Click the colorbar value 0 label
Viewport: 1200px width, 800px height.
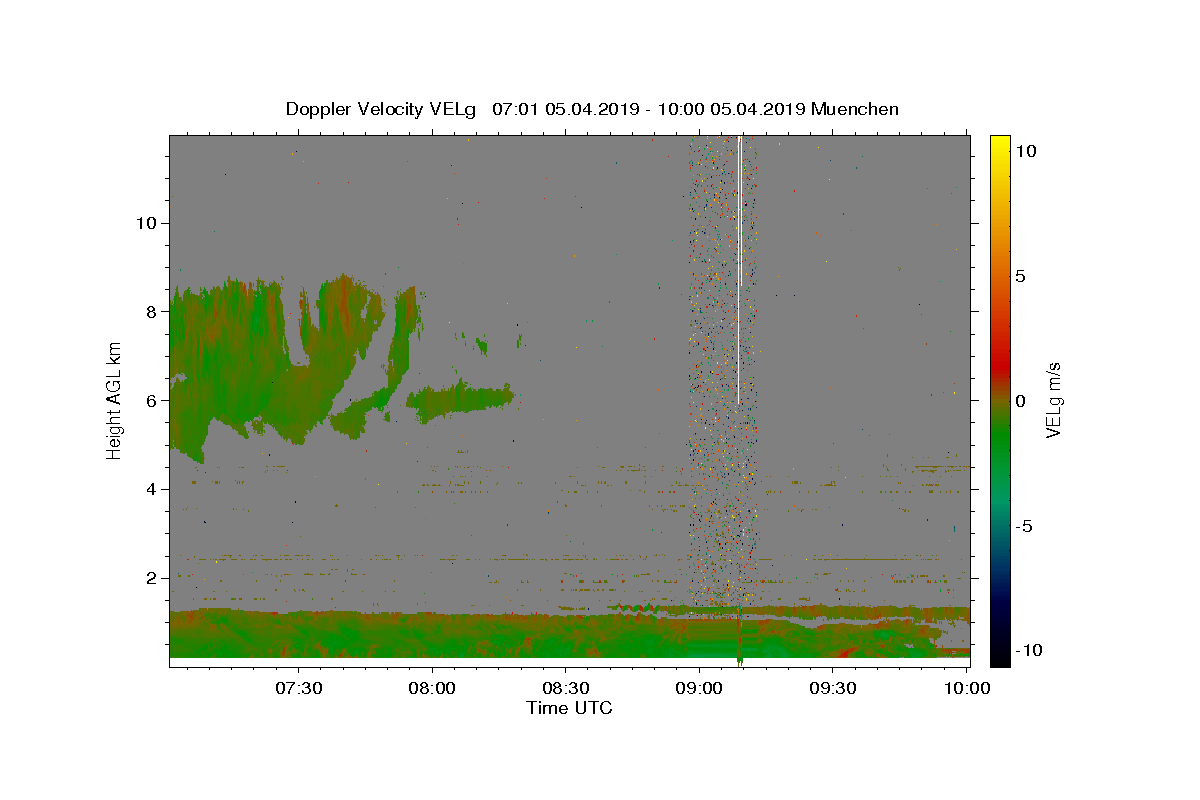1020,400
